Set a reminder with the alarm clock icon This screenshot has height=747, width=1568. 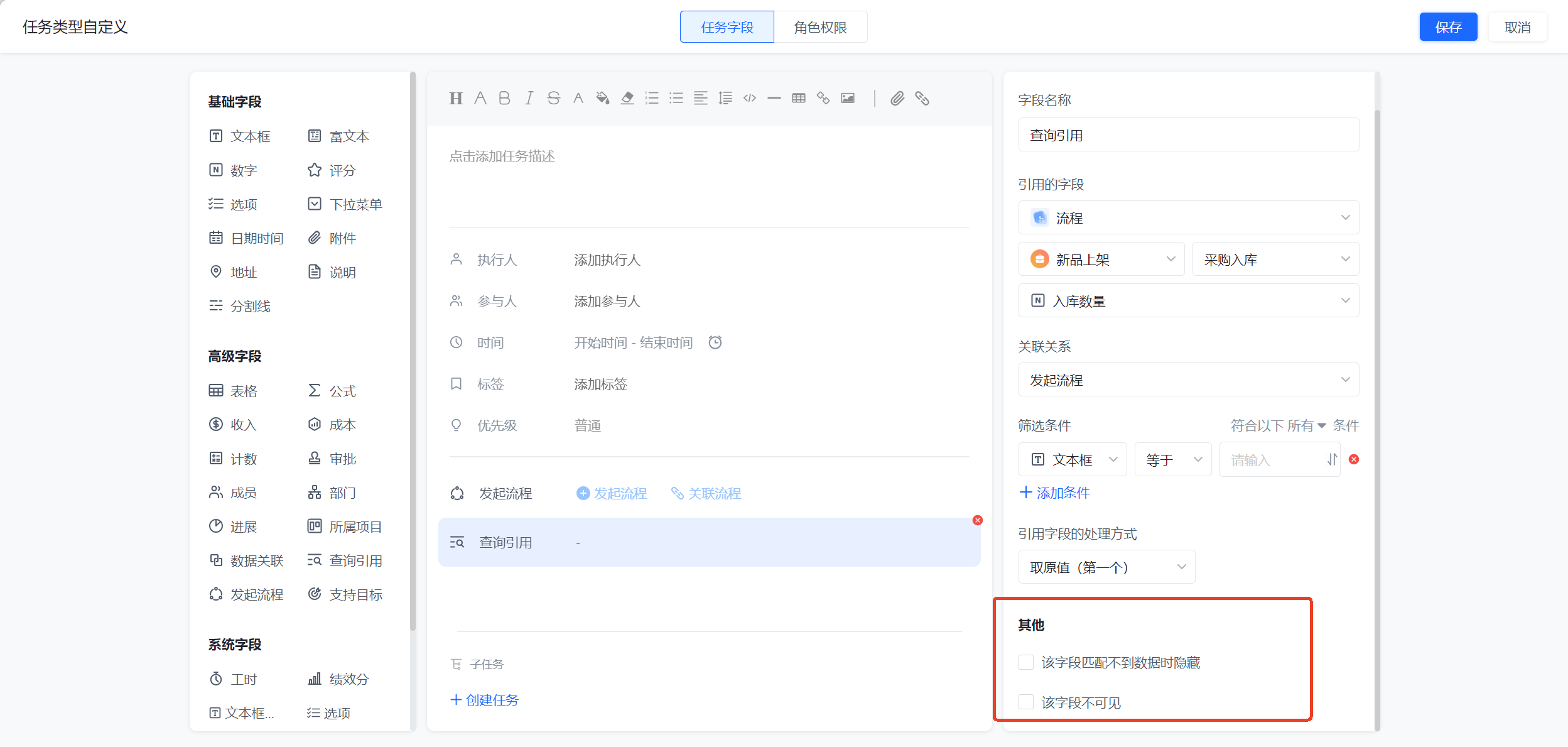tap(715, 342)
